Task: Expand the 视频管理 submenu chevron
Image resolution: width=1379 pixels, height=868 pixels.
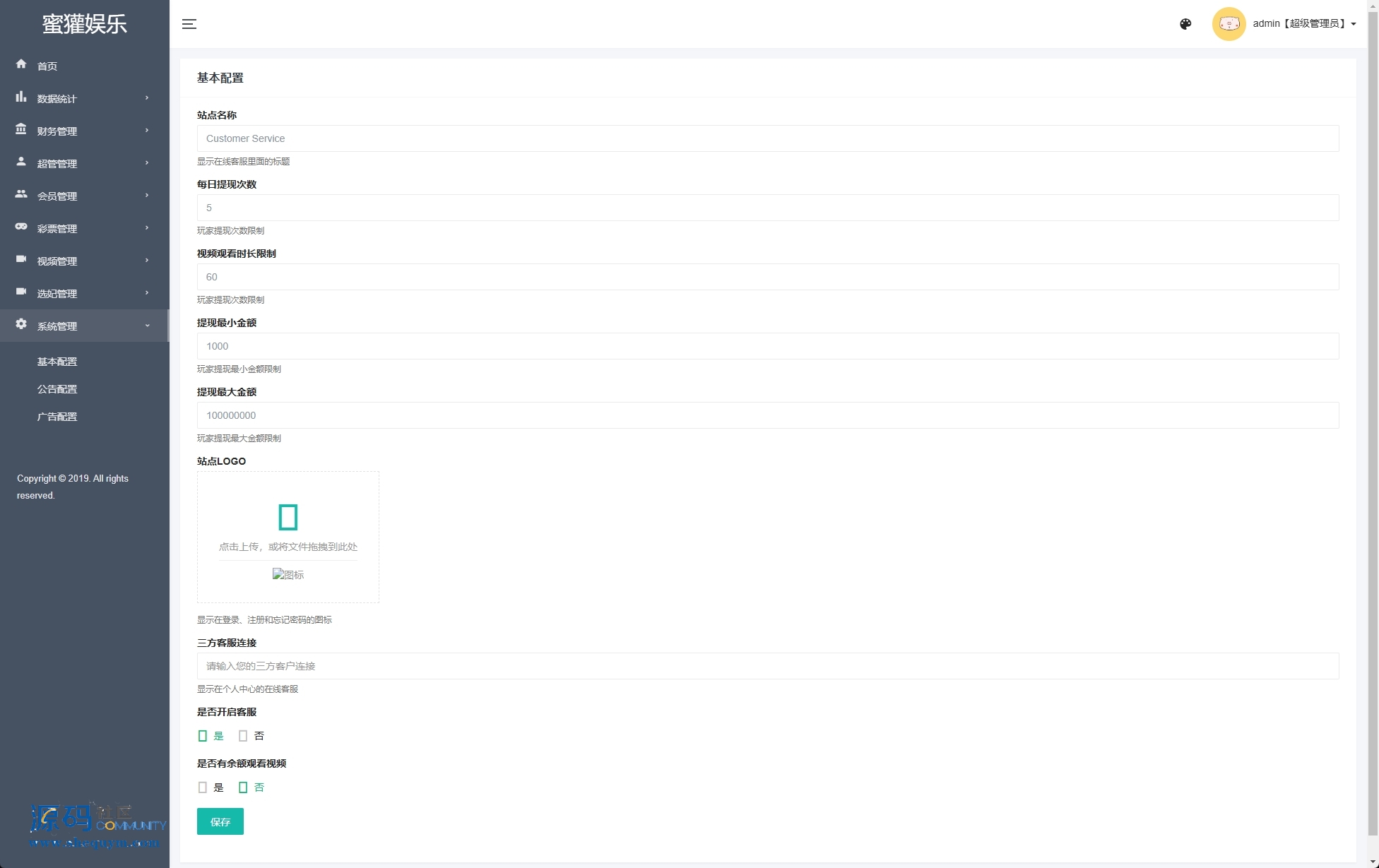Action: [147, 261]
